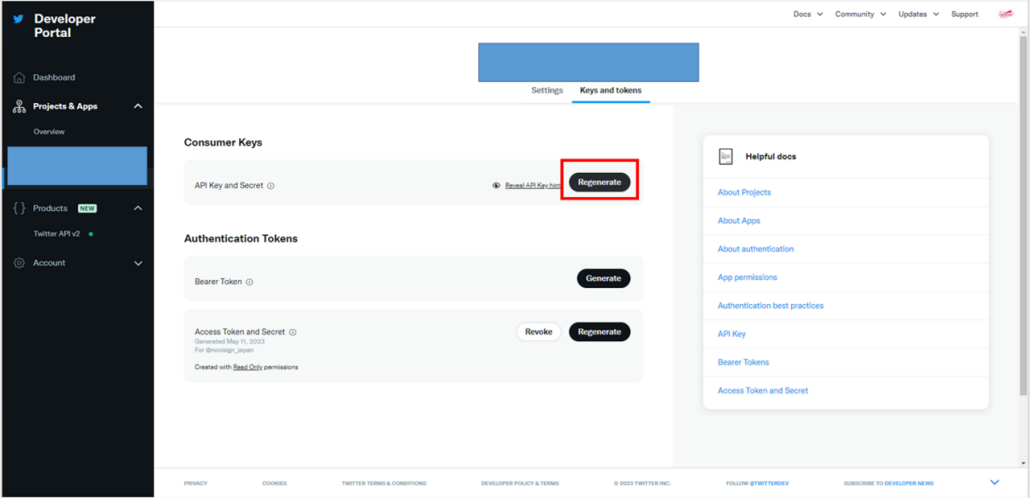Open the About Projects doc link
The width and height of the screenshot is (1030, 498).
[744, 192]
